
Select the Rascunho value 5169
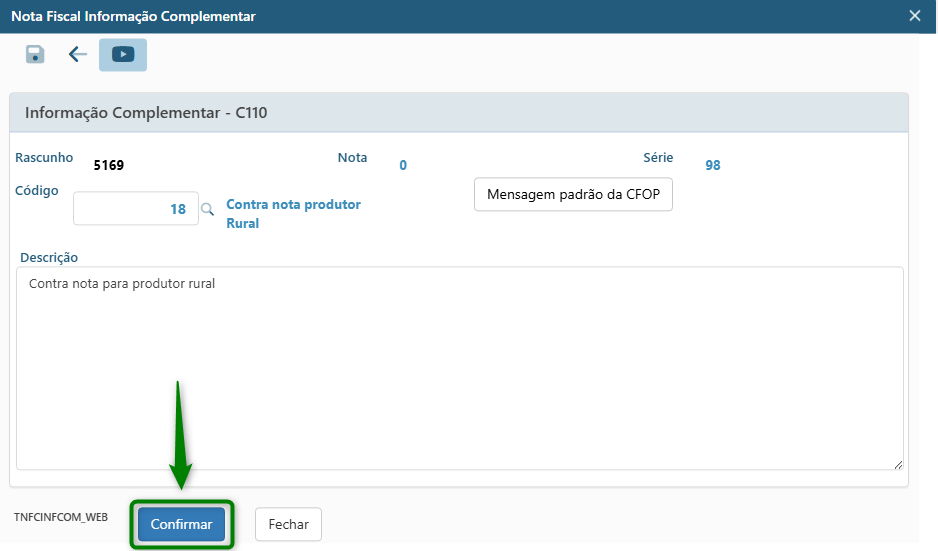[x=108, y=165]
